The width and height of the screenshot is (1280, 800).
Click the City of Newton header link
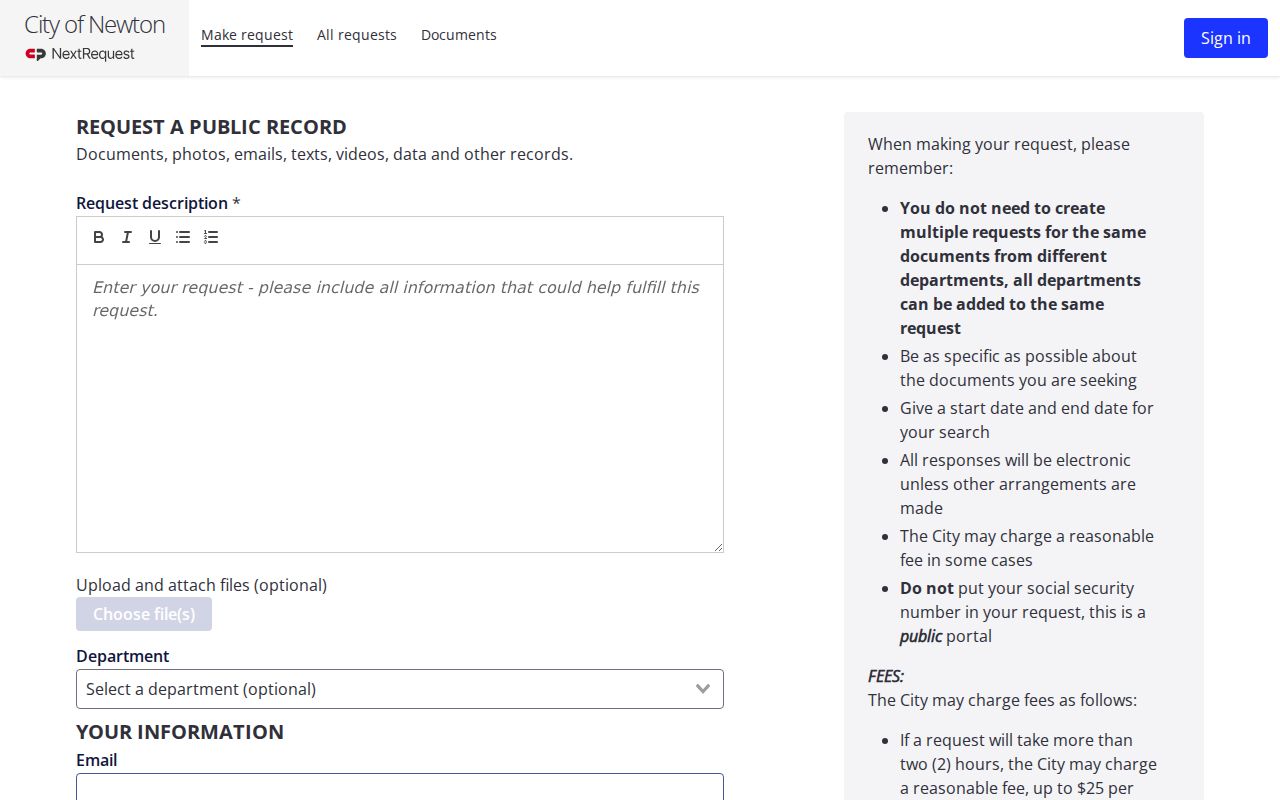tap(95, 25)
